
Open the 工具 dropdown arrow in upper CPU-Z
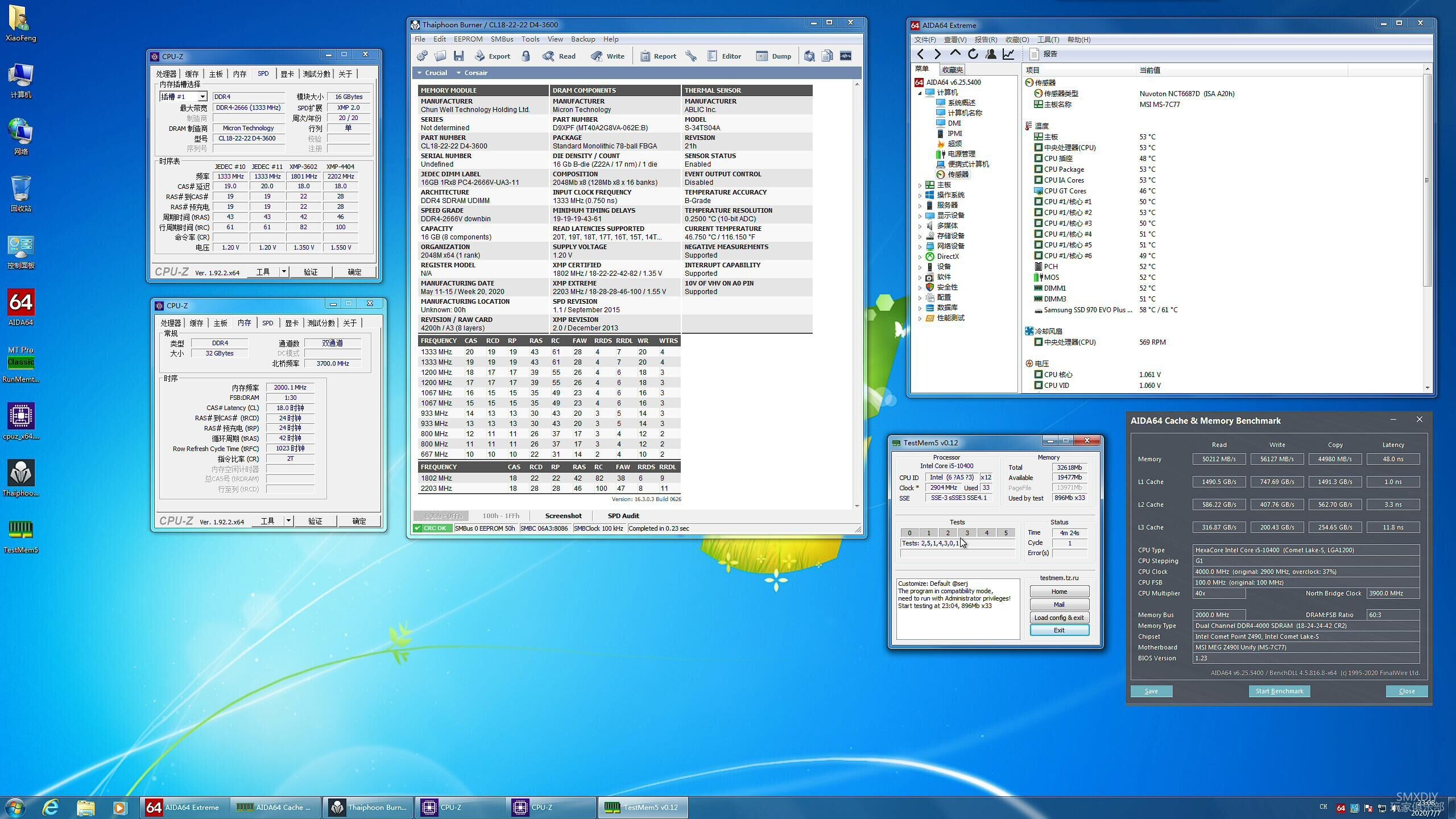284,272
